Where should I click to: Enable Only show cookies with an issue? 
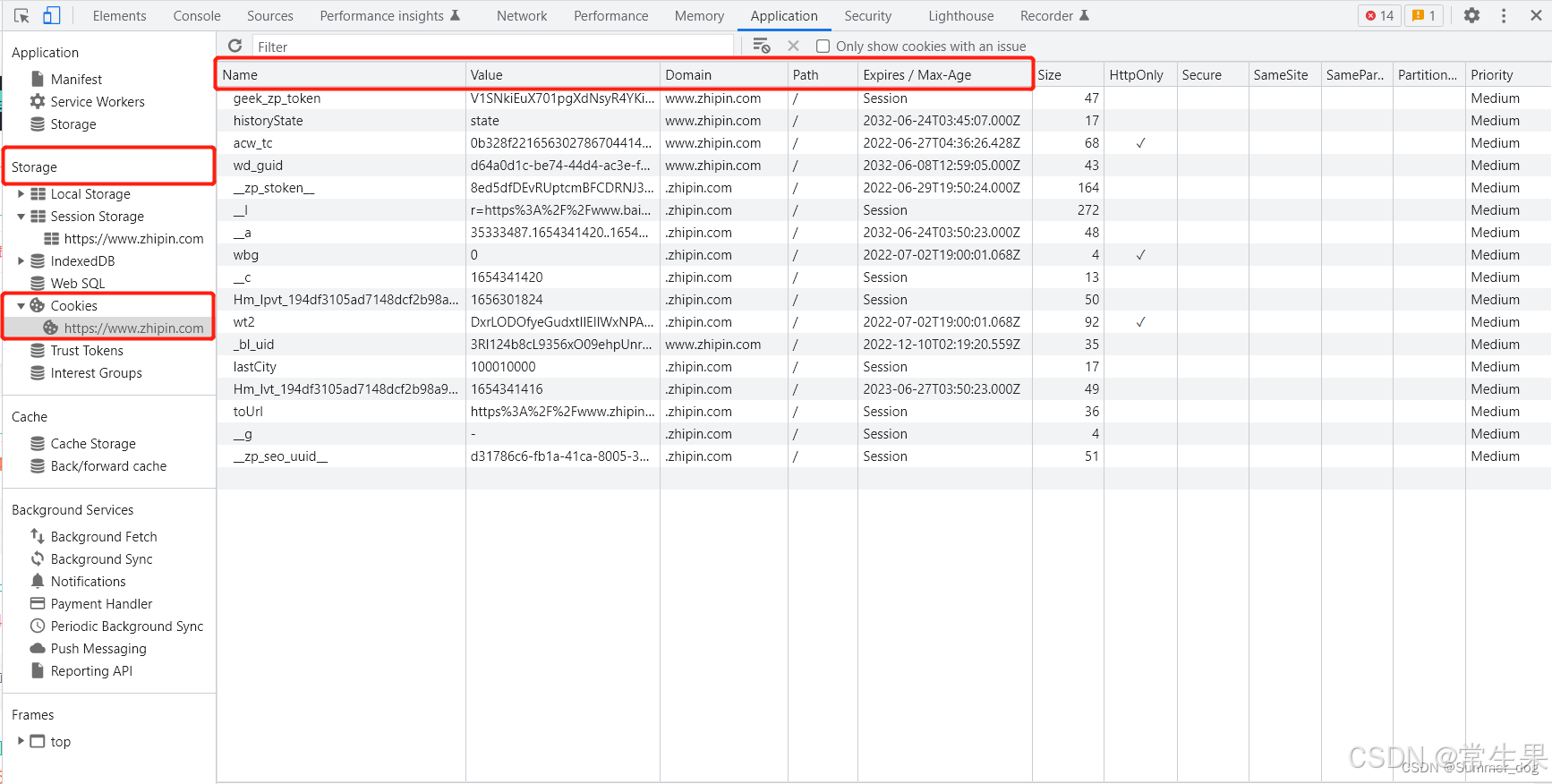click(x=823, y=47)
